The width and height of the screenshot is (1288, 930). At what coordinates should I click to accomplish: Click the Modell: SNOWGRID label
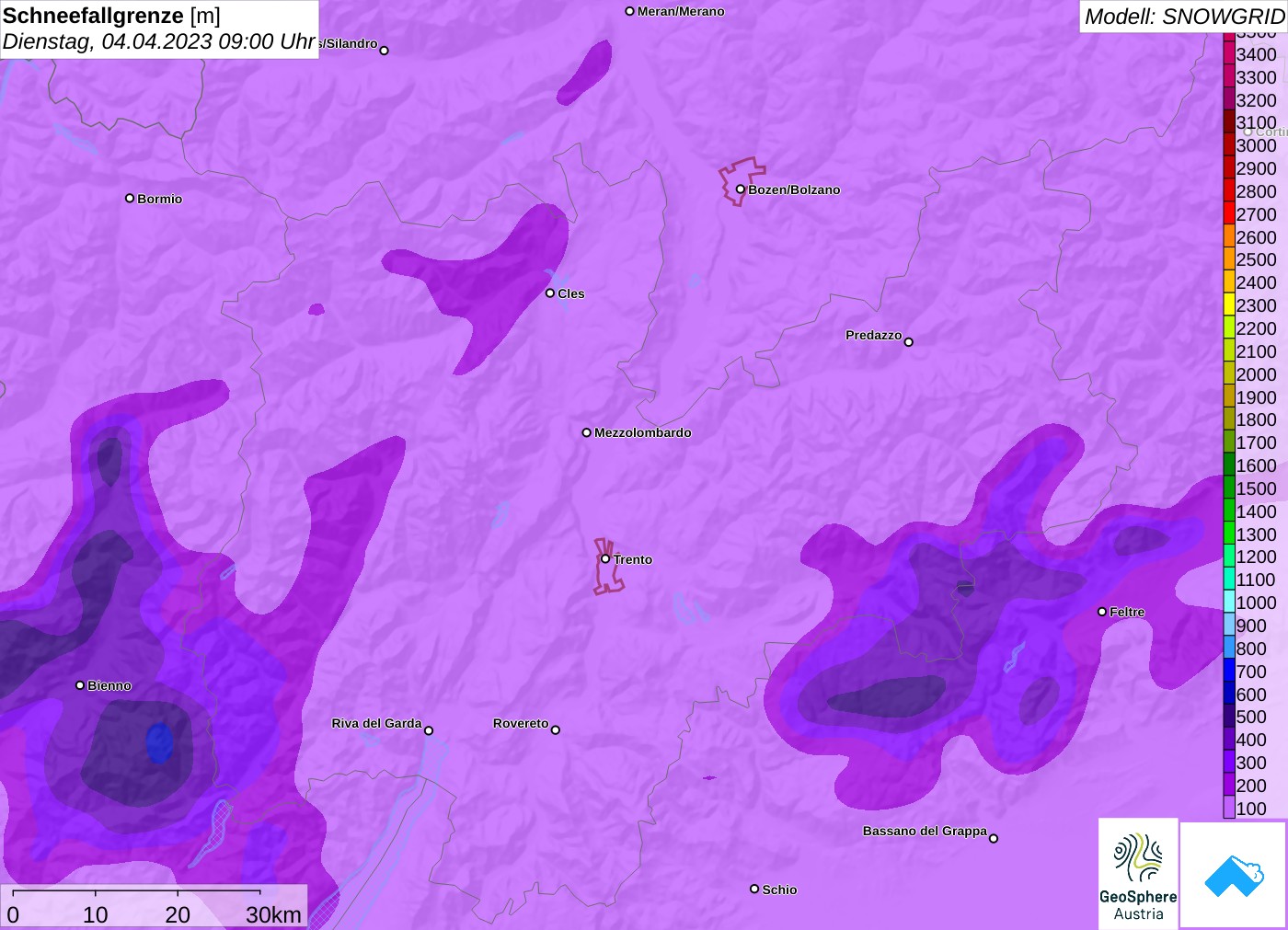click(1184, 17)
